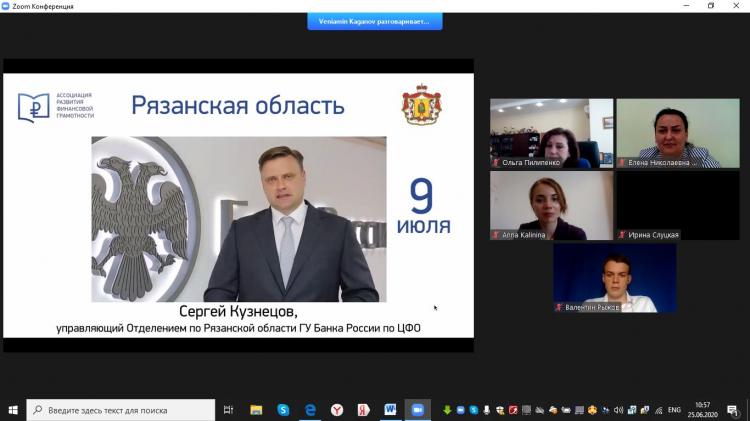This screenshot has height=421, width=750.
Task: Minimize the Zoom Конференция window
Action: pyautogui.click(x=686, y=6)
